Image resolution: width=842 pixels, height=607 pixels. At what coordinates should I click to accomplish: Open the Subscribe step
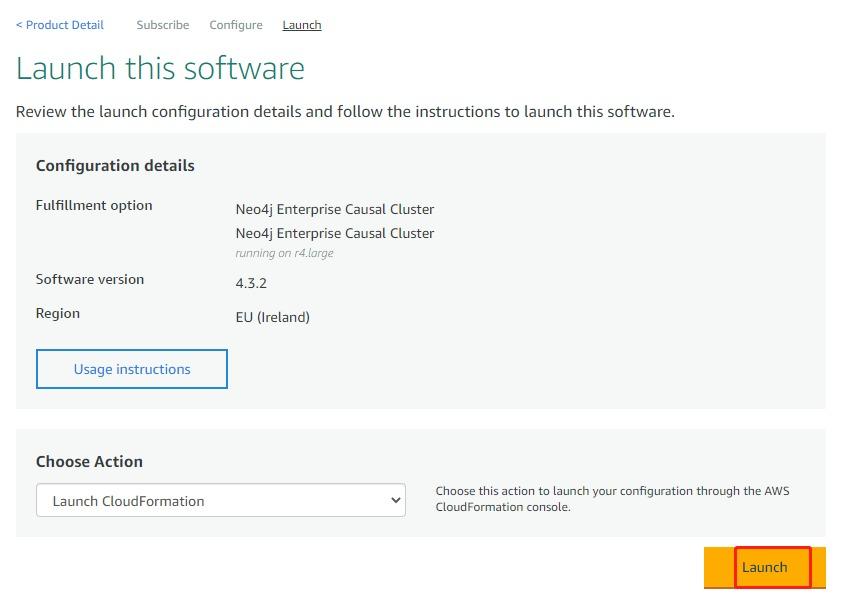coord(163,25)
